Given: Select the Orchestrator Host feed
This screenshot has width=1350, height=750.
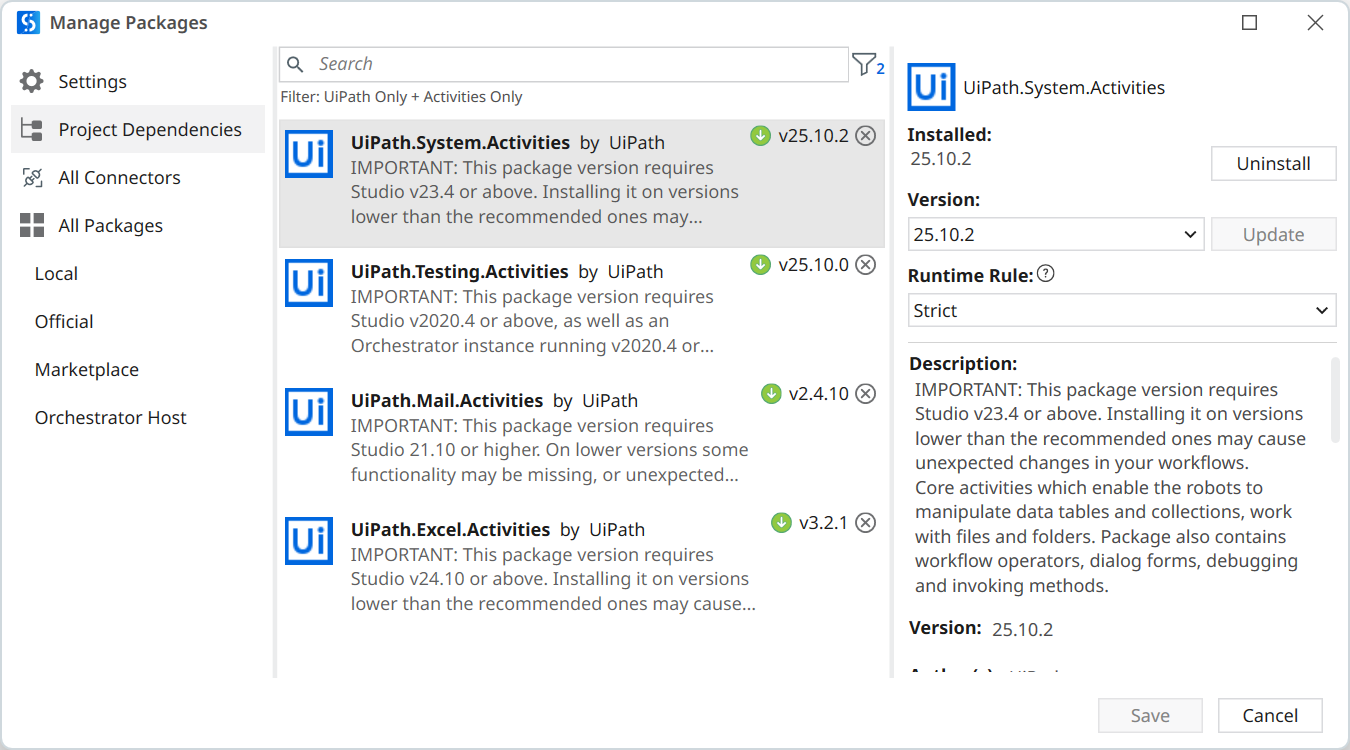Looking at the screenshot, I should click(x=111, y=418).
